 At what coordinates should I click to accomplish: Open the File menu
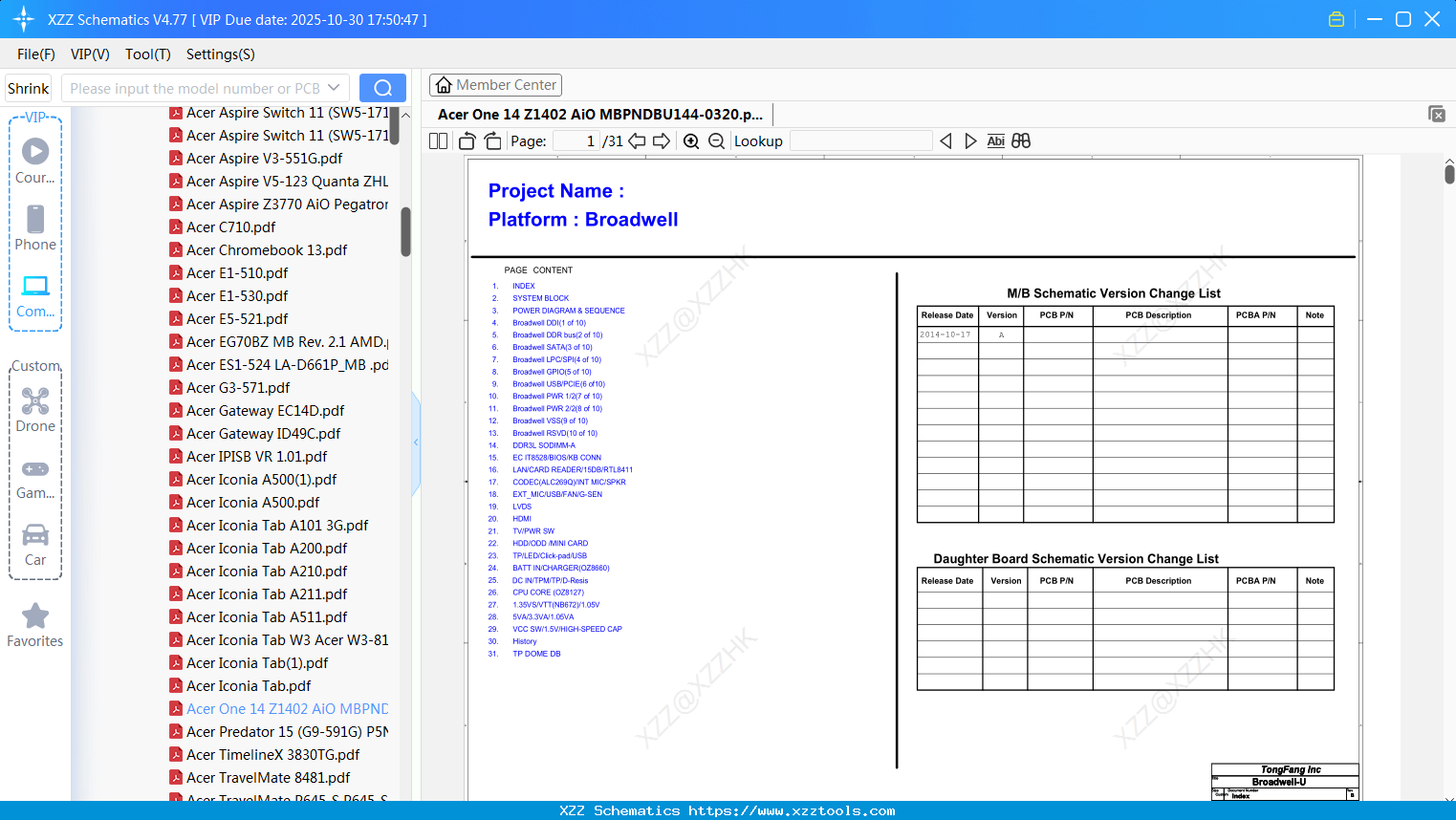click(36, 54)
